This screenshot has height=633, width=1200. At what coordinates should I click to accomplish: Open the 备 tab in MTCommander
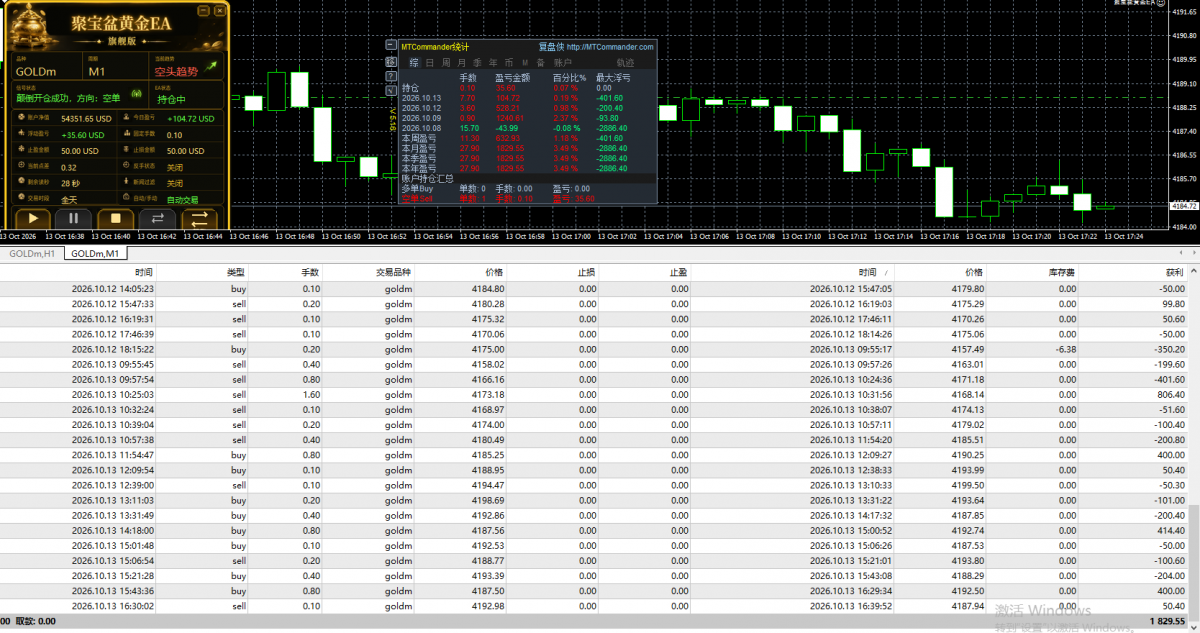pos(540,62)
